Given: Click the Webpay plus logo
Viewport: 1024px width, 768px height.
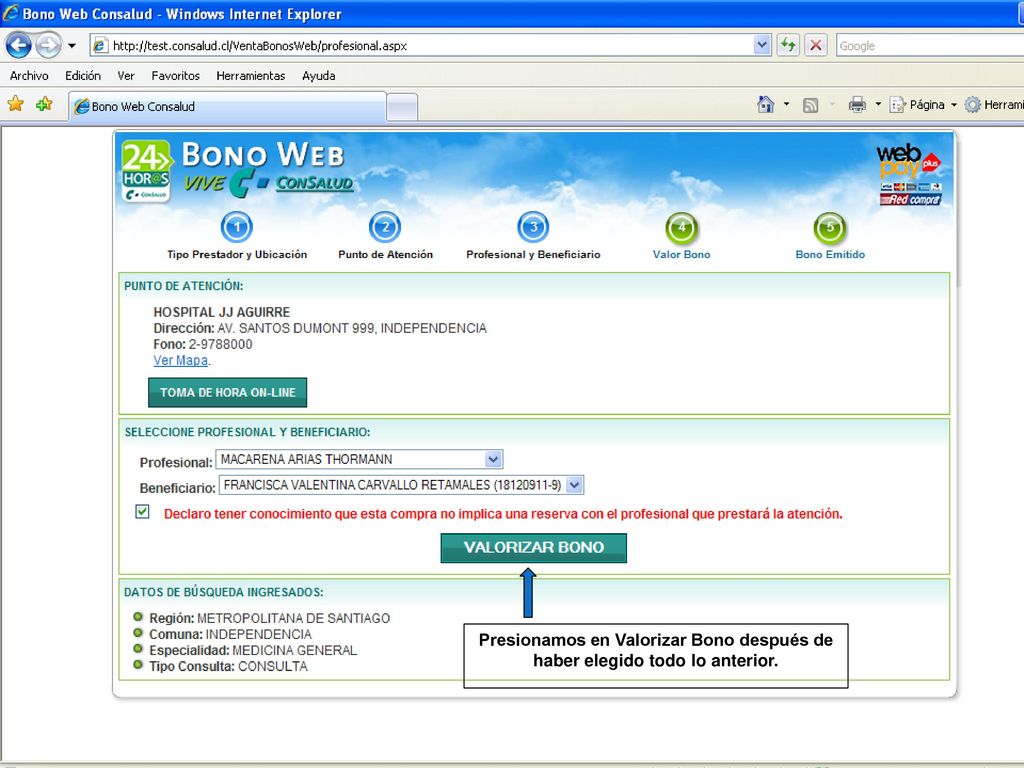Looking at the screenshot, I should pos(908,174).
